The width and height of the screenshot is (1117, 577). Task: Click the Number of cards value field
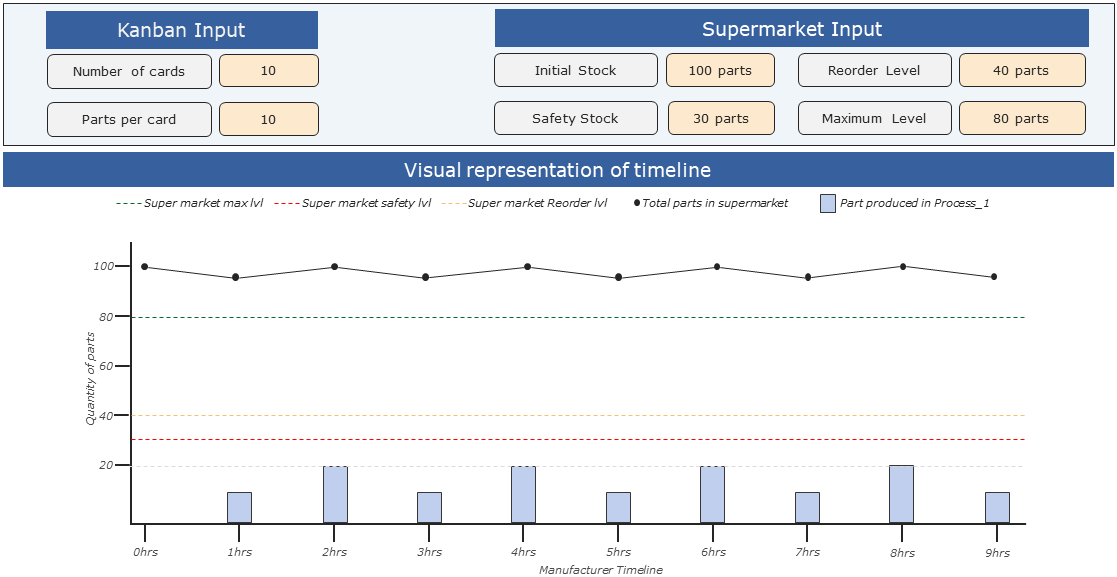coord(268,71)
